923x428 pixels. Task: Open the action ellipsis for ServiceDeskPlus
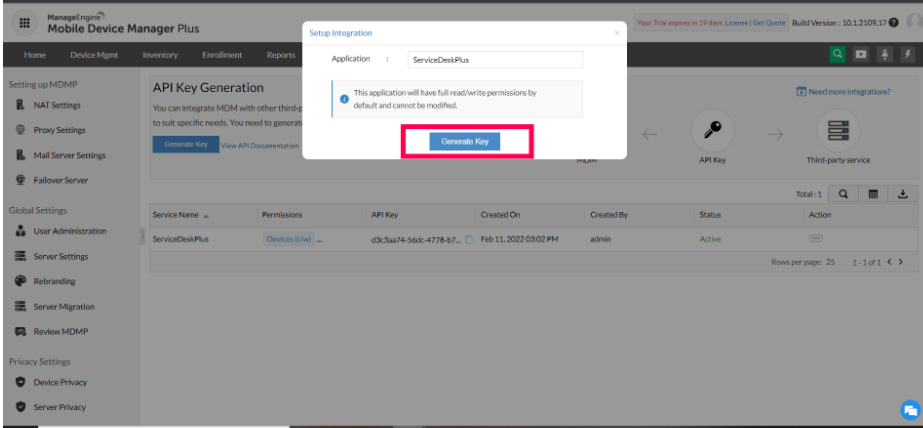click(816, 238)
